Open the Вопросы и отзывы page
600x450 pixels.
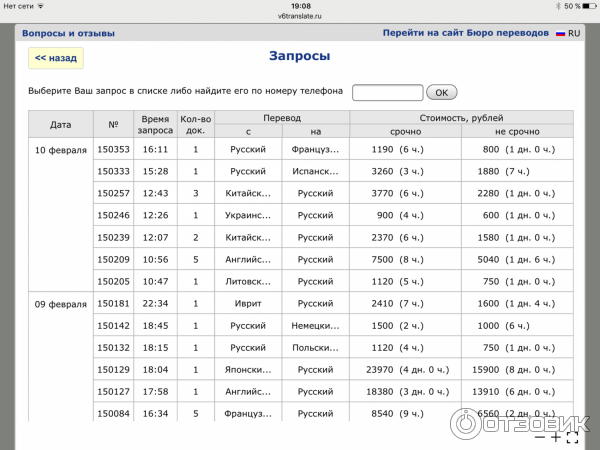click(68, 34)
